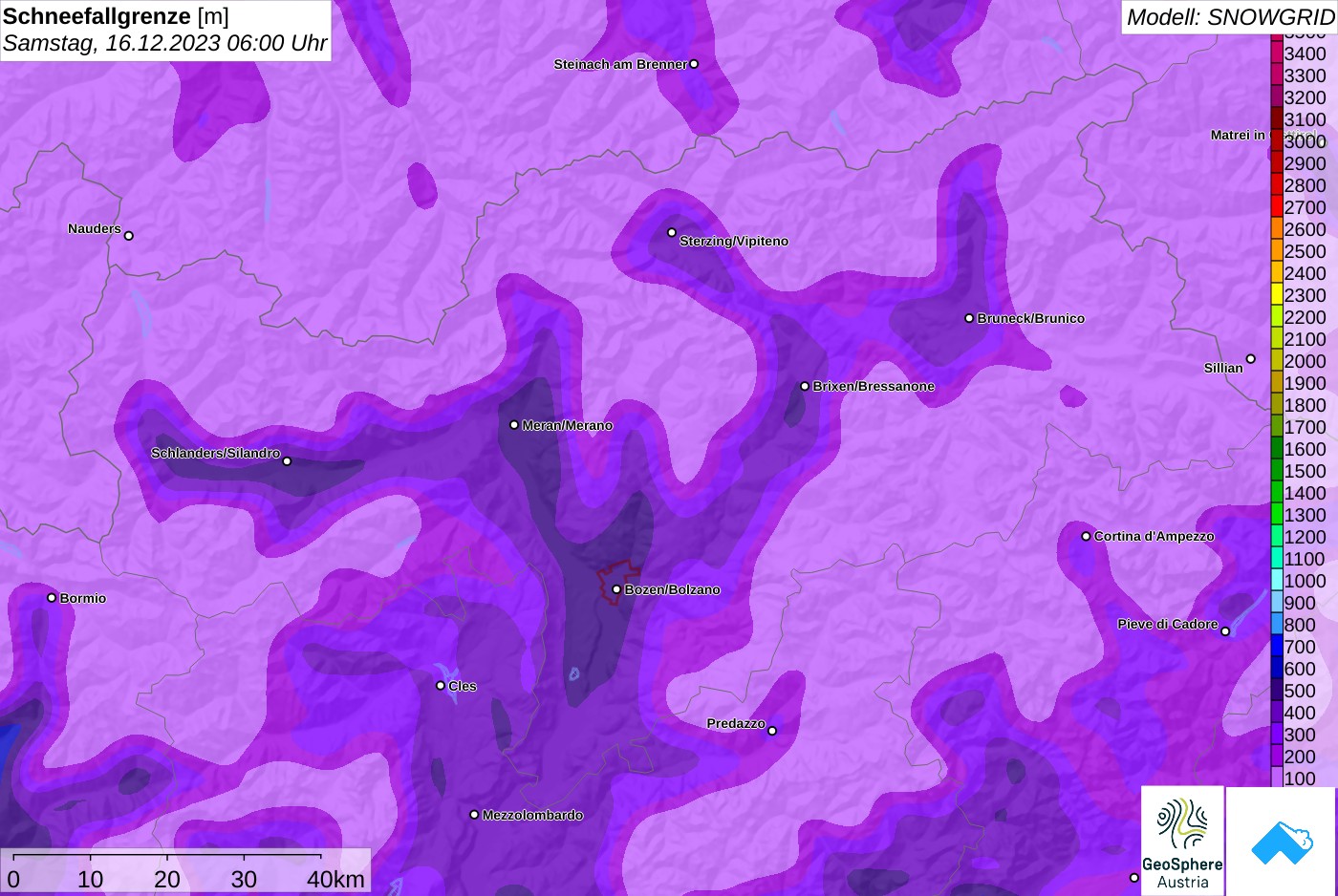Screen dimensions: 1338x896
Task: Click the blue house-and-cloud logo icon
Action: 1282,842
